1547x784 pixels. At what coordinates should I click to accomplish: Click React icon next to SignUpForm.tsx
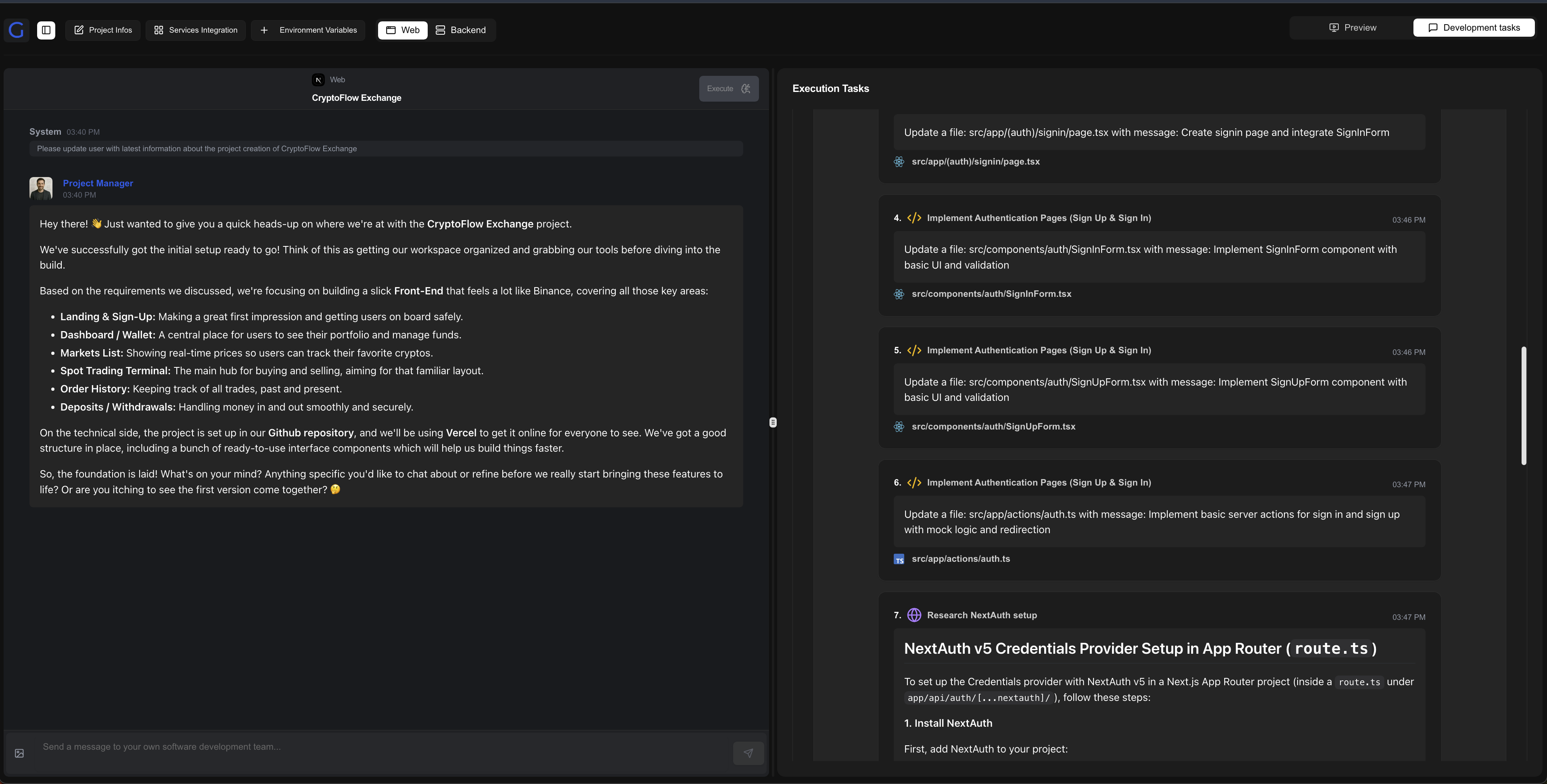tap(899, 427)
